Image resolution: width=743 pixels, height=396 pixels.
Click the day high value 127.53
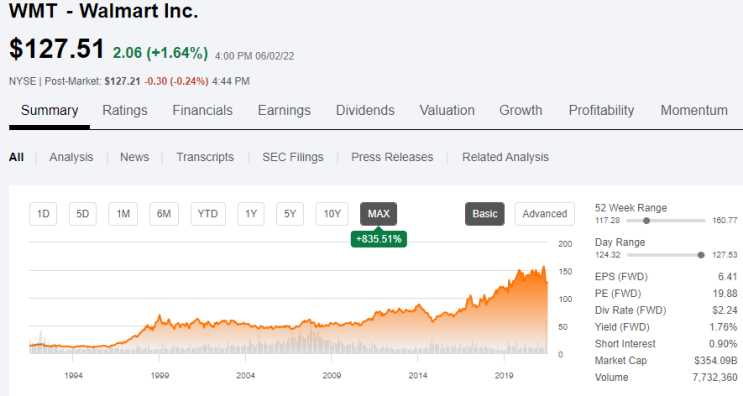(725, 255)
